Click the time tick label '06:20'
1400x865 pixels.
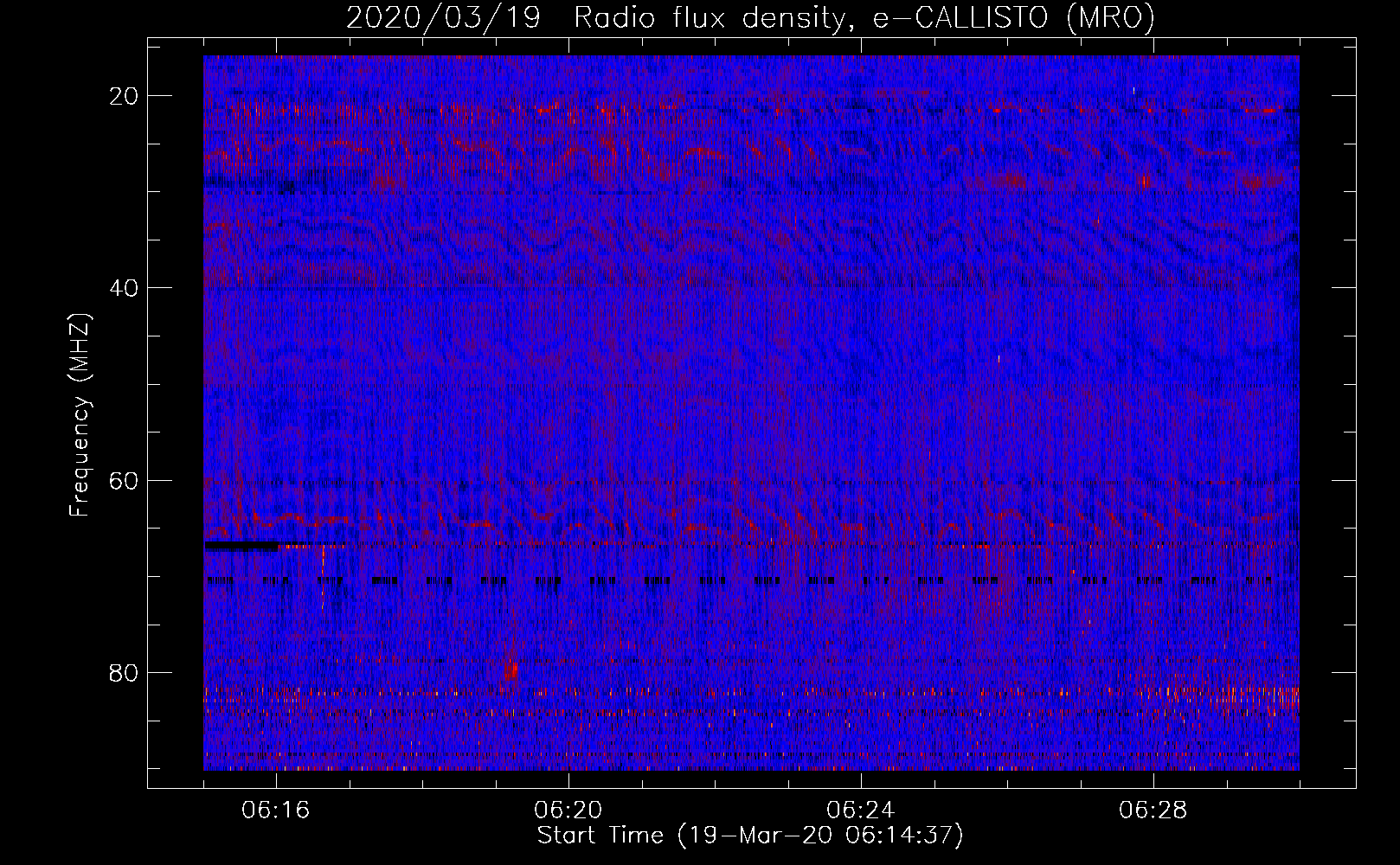pos(568,811)
